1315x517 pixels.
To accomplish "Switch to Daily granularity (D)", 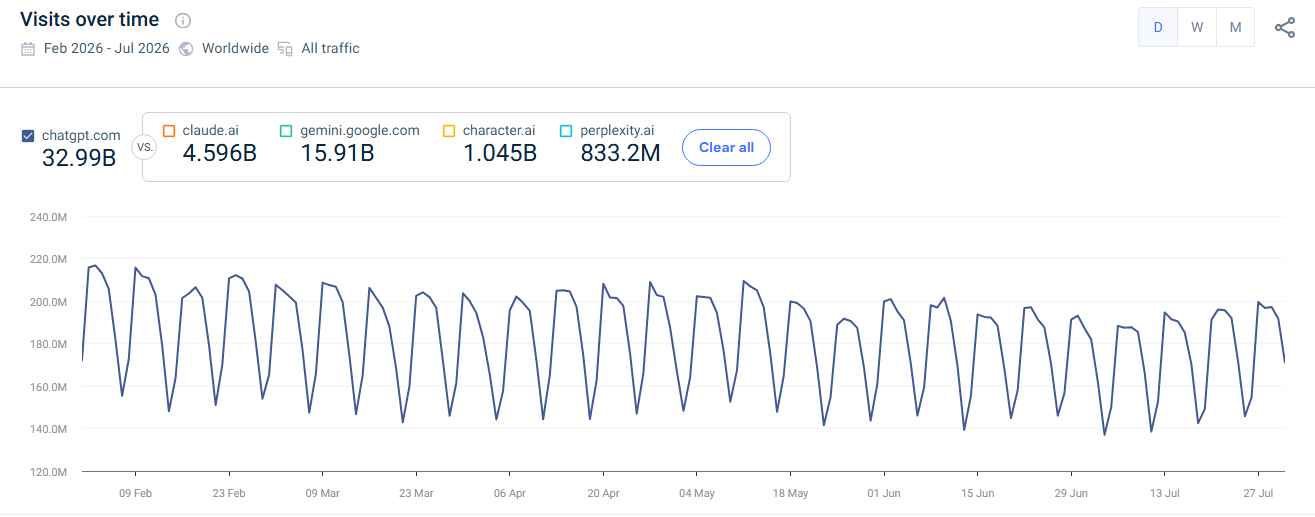I will tap(1158, 27).
